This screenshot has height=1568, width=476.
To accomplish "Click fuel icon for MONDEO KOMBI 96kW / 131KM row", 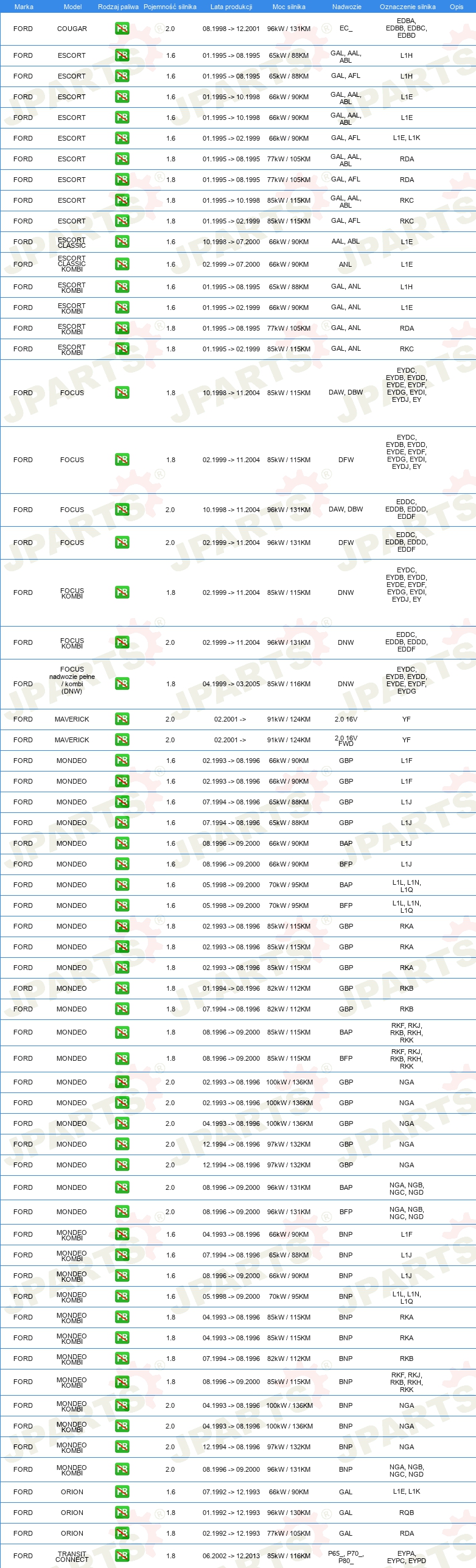I will coord(122,1469).
